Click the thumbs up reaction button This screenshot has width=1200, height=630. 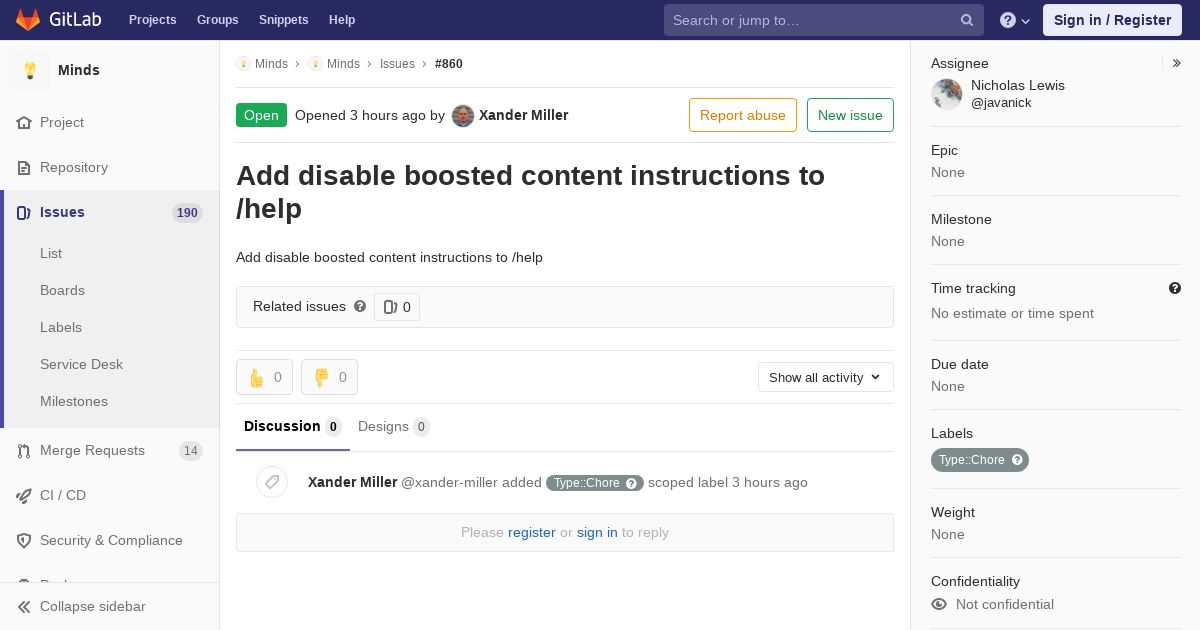coord(264,377)
